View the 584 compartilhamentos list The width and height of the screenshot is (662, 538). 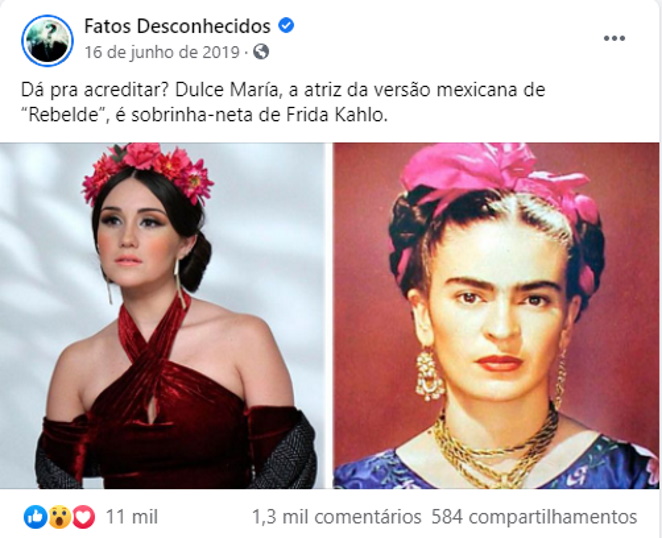(x=534, y=517)
